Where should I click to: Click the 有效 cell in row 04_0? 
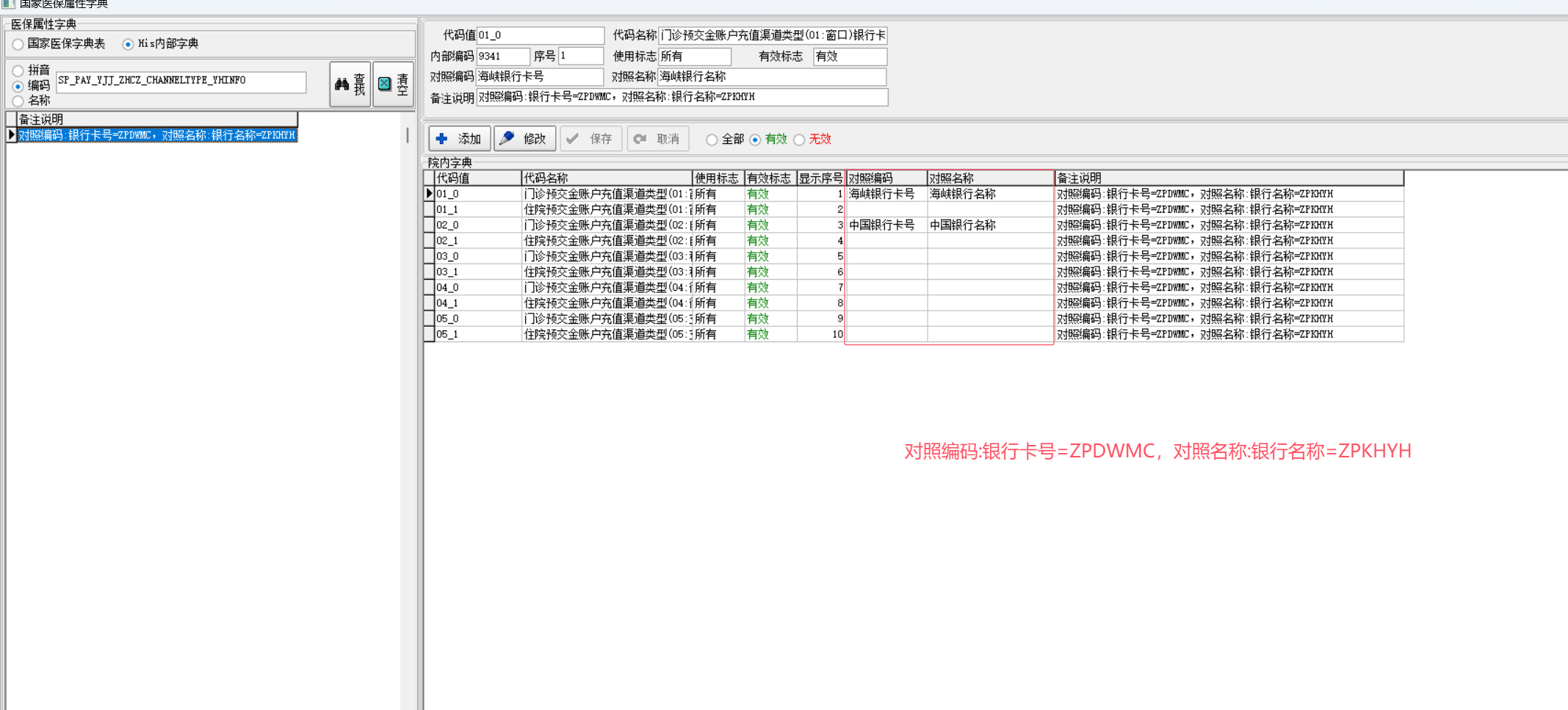click(x=771, y=287)
